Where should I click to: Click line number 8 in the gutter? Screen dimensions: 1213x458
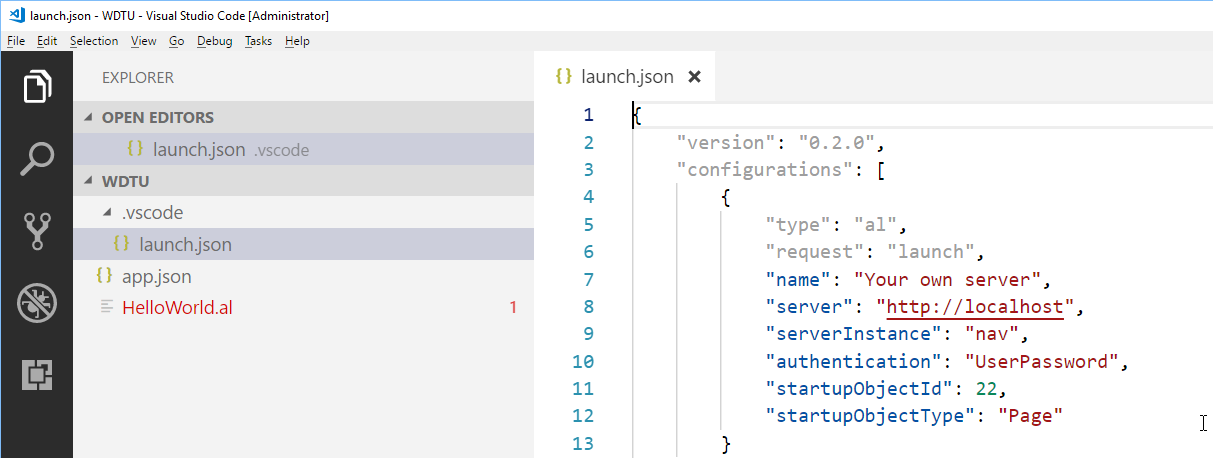(588, 307)
